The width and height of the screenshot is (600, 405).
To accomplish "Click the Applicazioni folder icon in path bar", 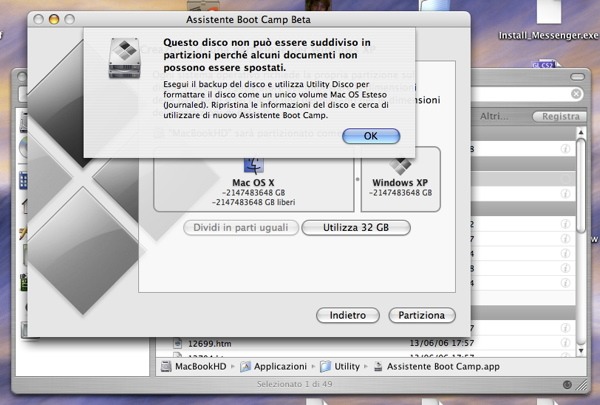I will [x=245, y=366].
